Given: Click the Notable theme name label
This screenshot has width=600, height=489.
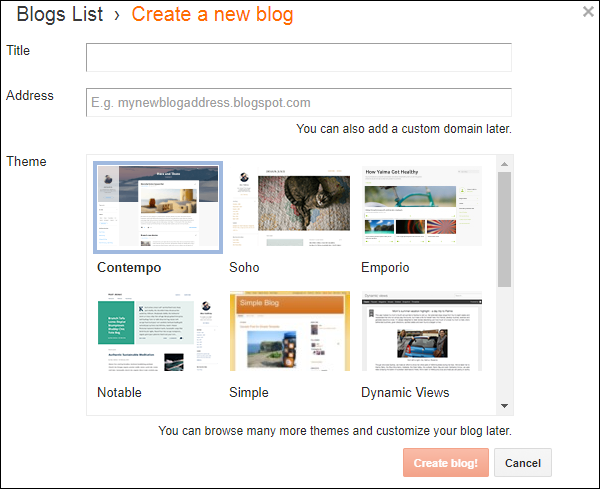Looking at the screenshot, I should 119,393.
